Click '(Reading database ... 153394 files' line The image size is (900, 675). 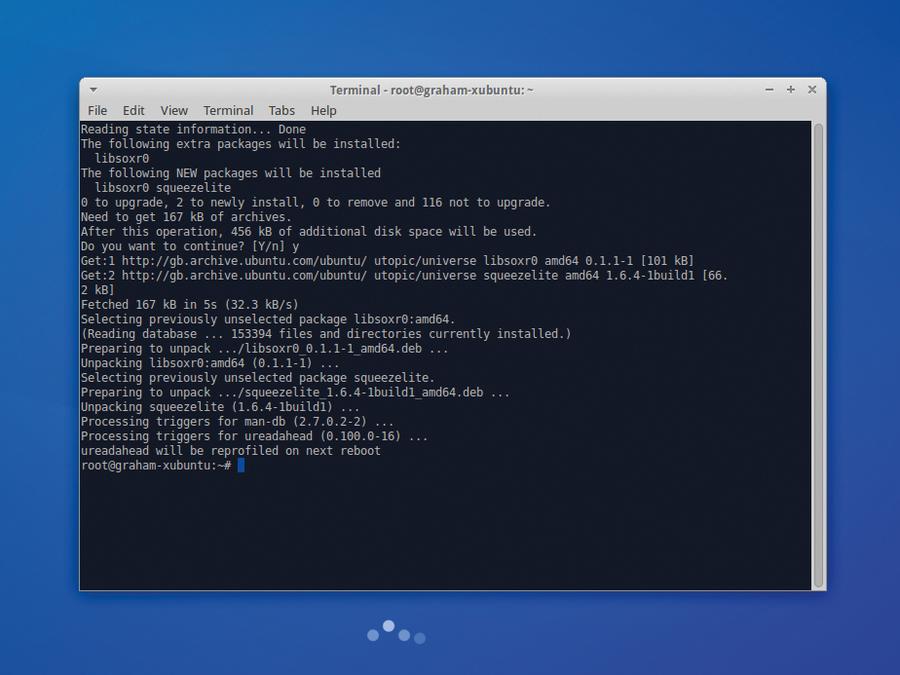pos(326,334)
